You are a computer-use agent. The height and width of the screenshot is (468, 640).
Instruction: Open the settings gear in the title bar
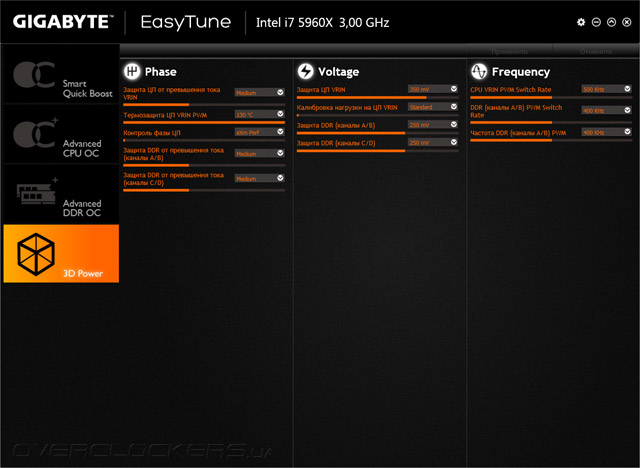point(581,22)
